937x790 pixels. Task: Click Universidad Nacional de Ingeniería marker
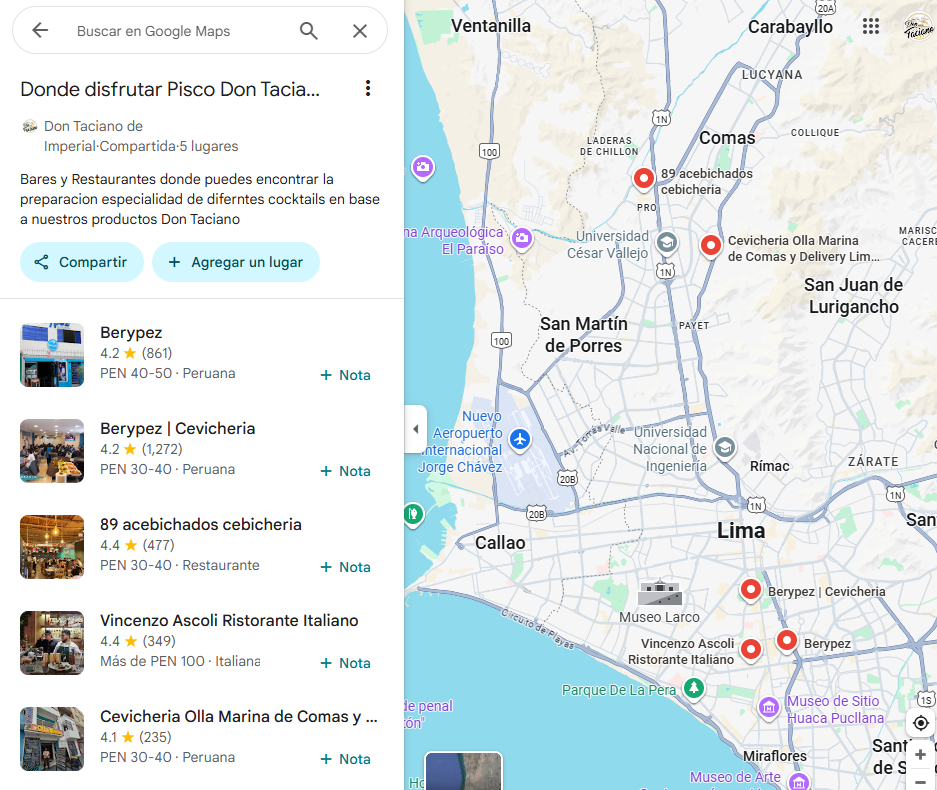[x=725, y=448]
